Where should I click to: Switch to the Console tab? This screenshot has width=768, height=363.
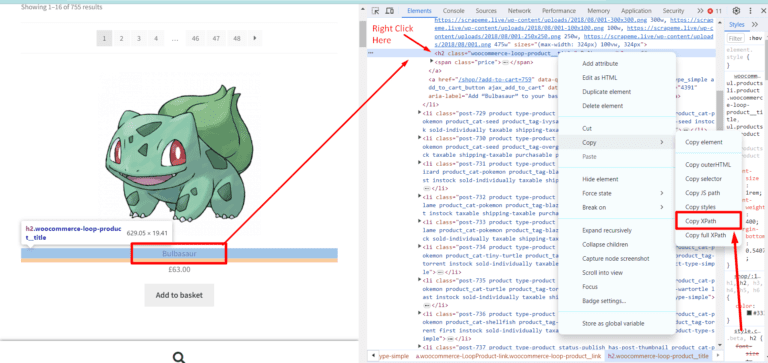pos(454,11)
